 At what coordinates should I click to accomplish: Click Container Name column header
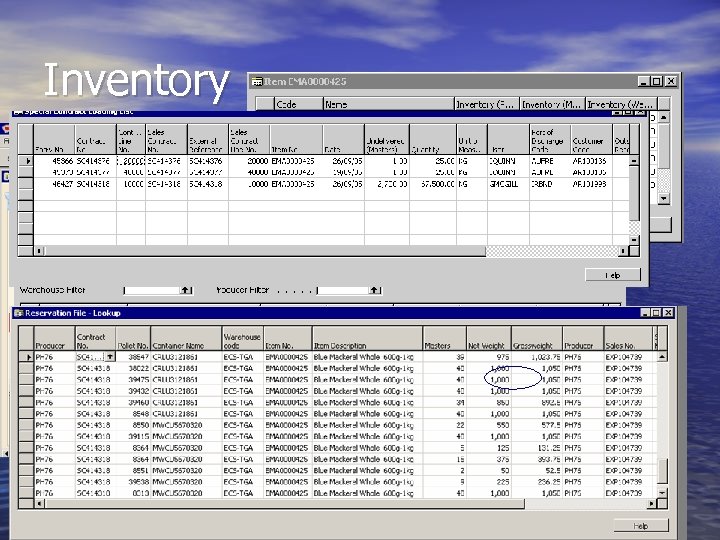click(x=186, y=339)
